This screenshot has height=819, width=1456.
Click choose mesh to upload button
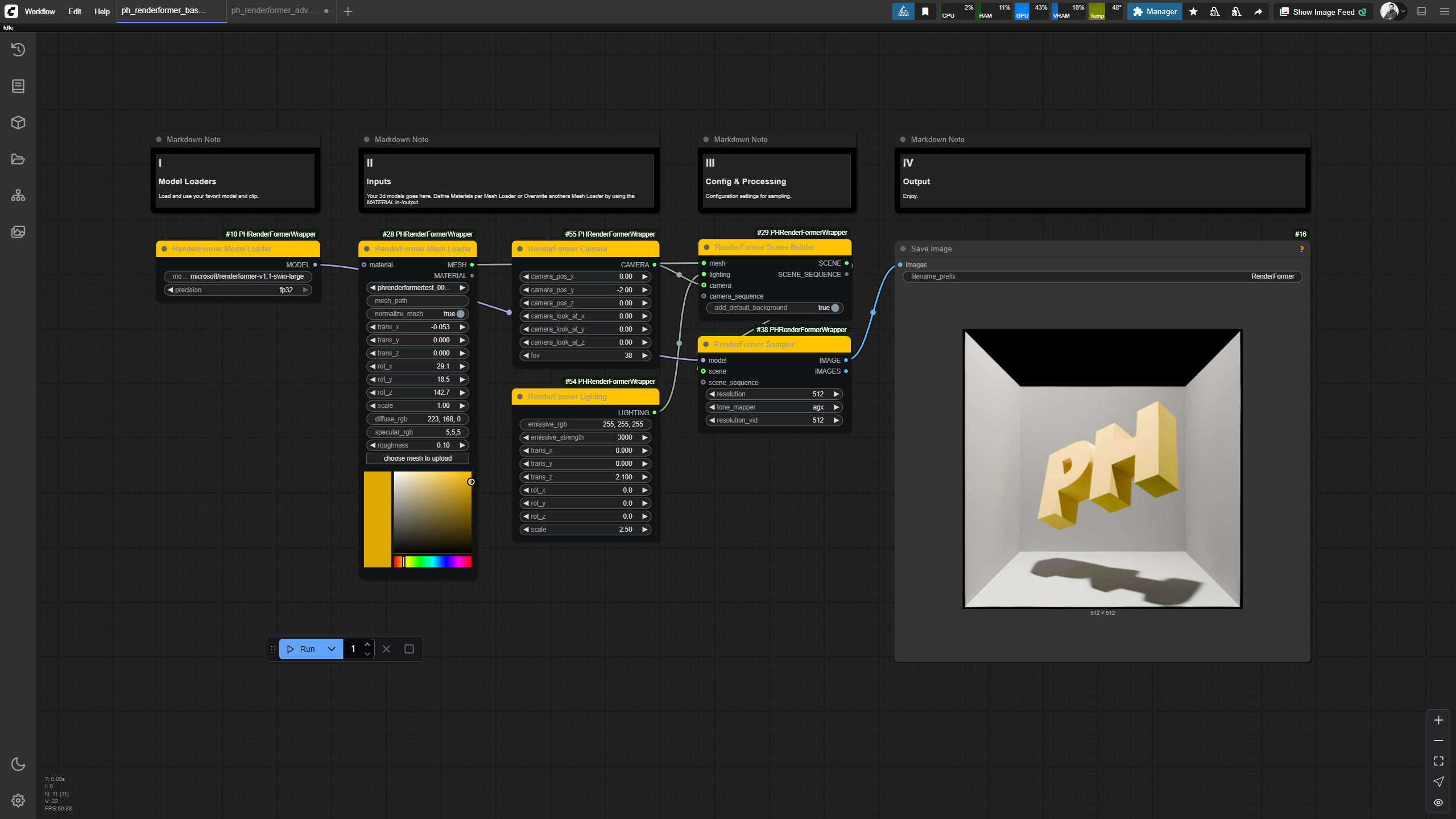tap(417, 458)
